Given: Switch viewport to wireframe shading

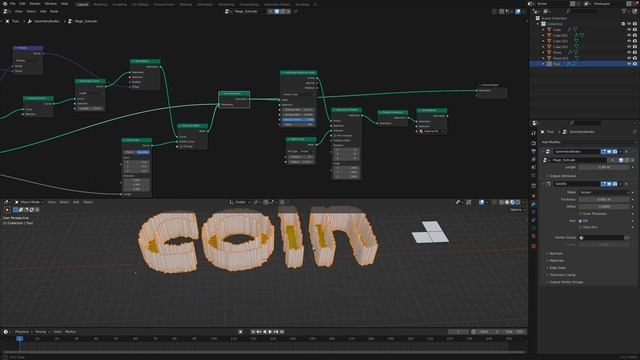Looking at the screenshot, I should tap(502, 202).
